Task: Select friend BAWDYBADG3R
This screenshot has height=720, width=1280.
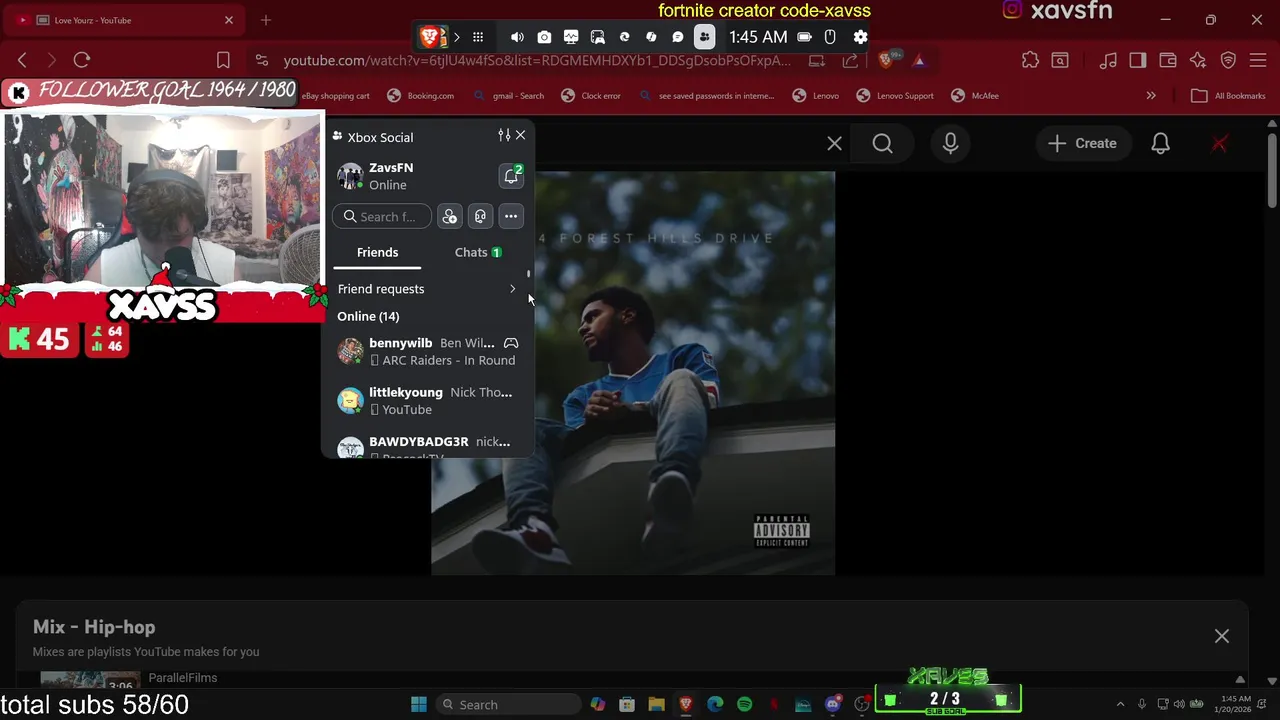Action: pyautogui.click(x=428, y=447)
